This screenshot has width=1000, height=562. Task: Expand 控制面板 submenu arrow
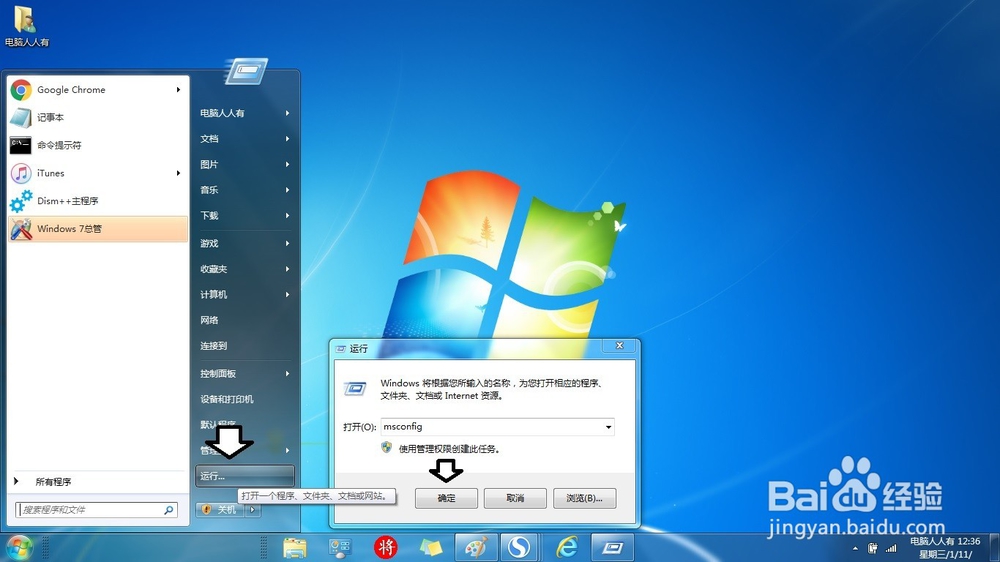tap(288, 373)
